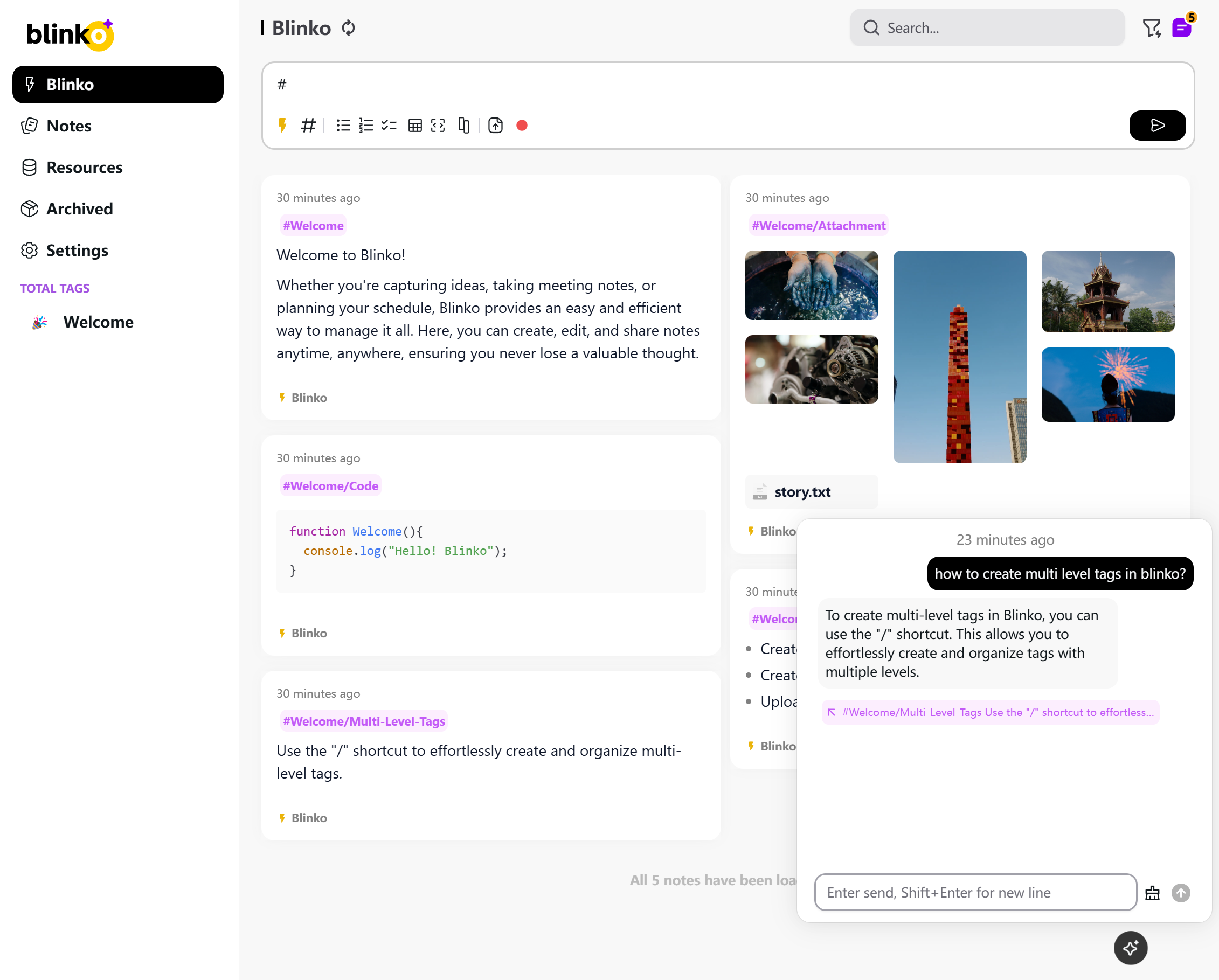Image resolution: width=1219 pixels, height=980 pixels.
Task: Open the purple chat icon with badge 5
Action: click(x=1181, y=27)
